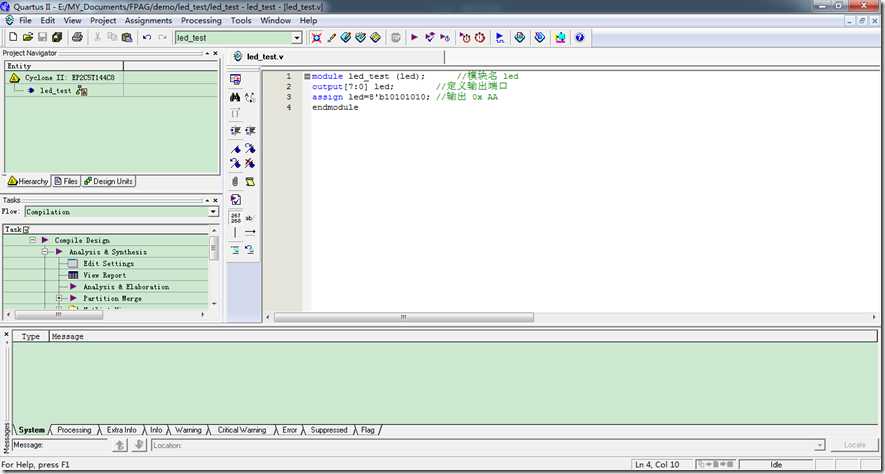
Task: Toggle line numbers 267/268 icon
Action: [x=235, y=218]
